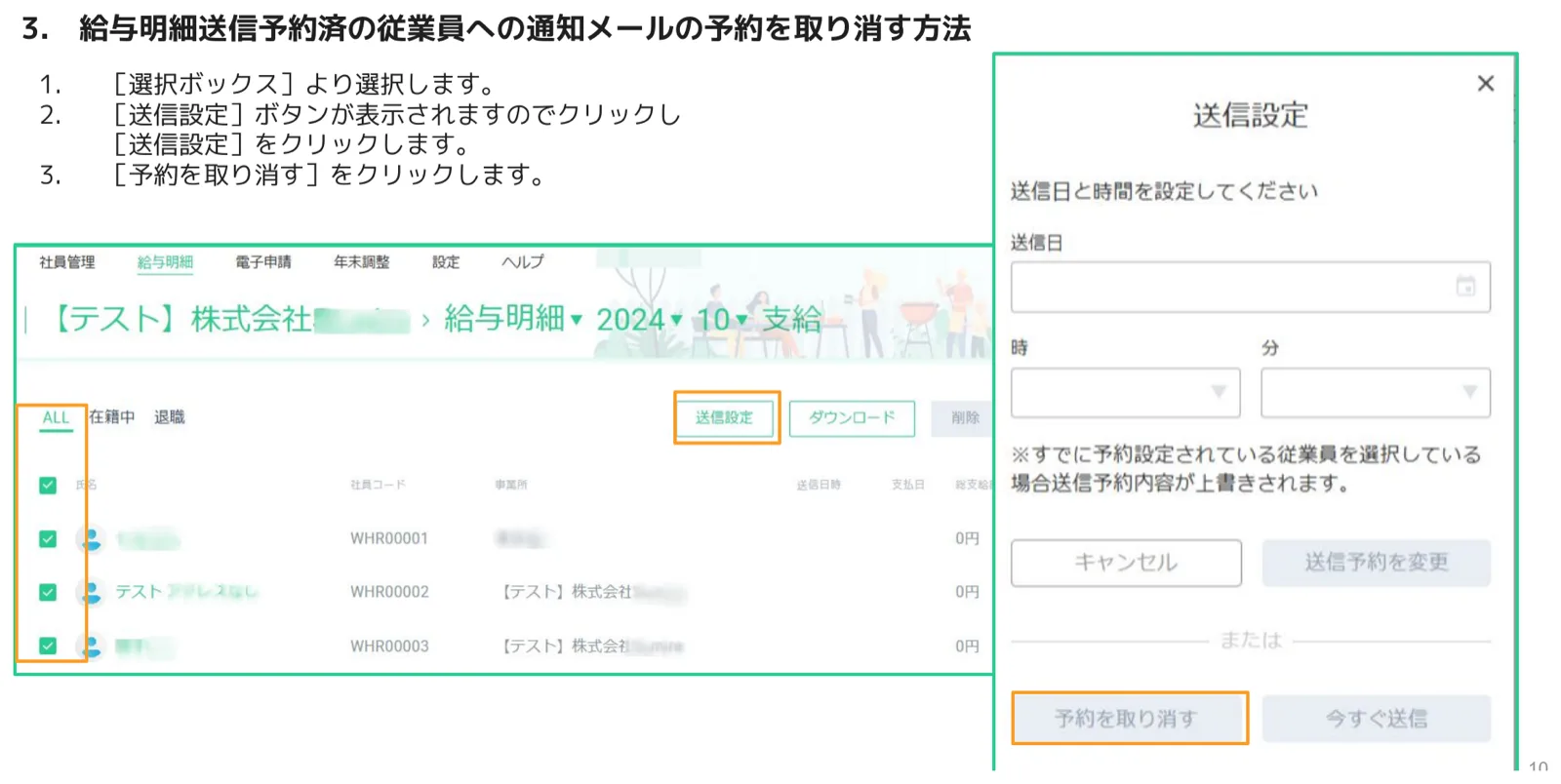The width and height of the screenshot is (1561, 784).
Task: Open the calendar icon in 送信日 field
Action: (x=1465, y=287)
